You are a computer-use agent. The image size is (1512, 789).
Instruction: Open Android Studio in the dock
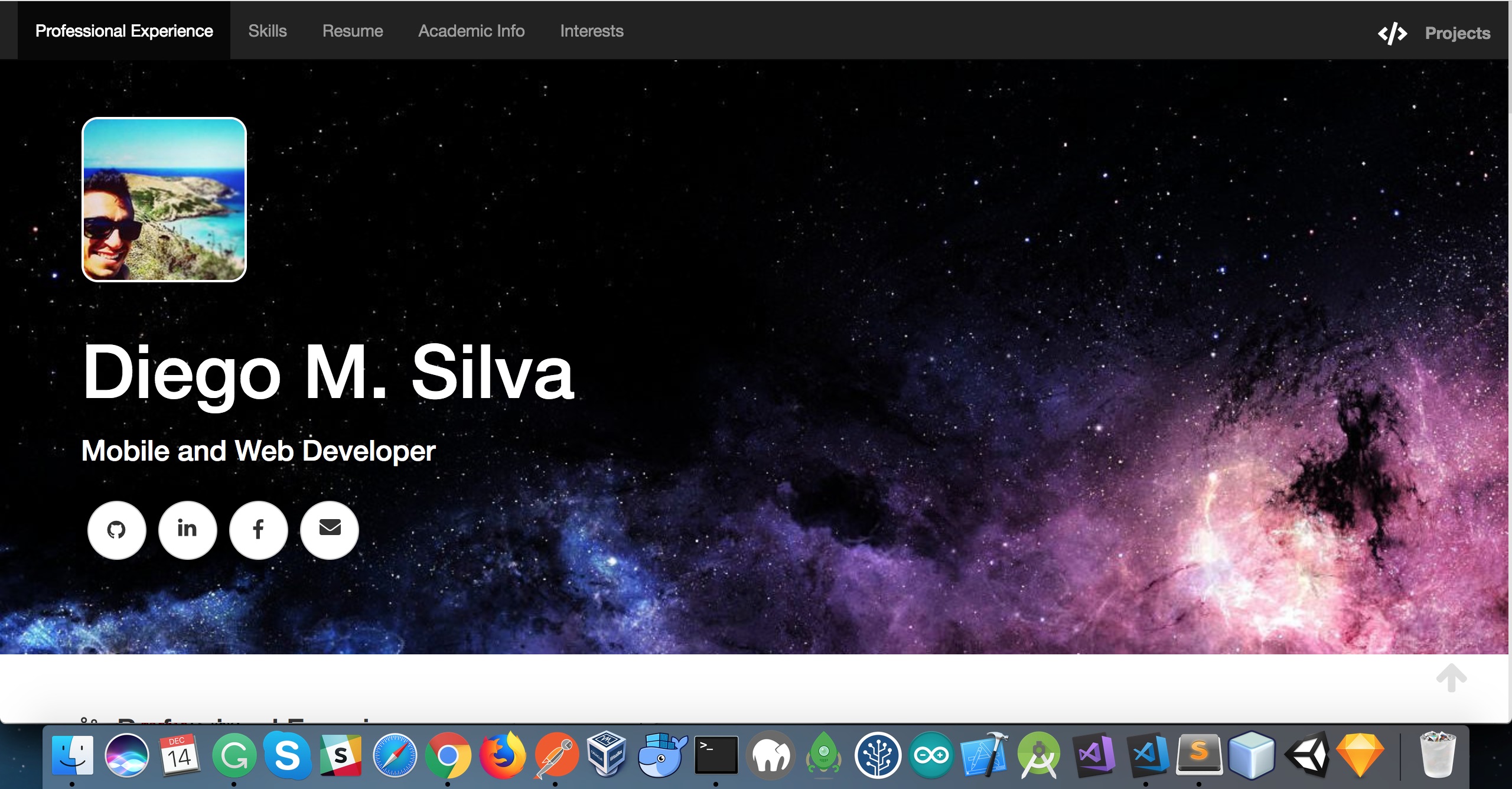(1039, 755)
